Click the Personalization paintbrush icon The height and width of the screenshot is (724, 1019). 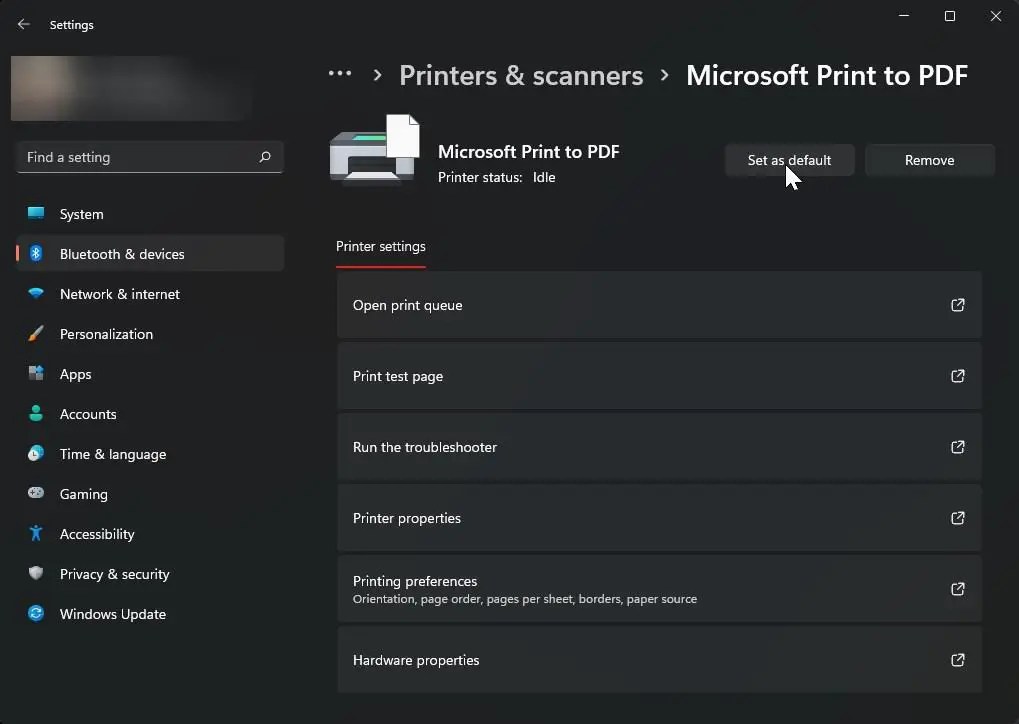point(36,333)
